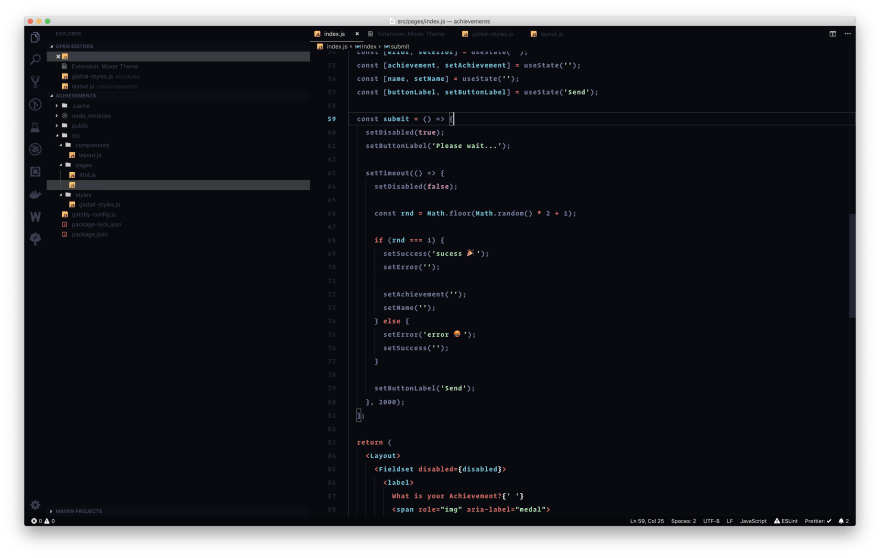Collapse the Open Editors section

(74, 47)
